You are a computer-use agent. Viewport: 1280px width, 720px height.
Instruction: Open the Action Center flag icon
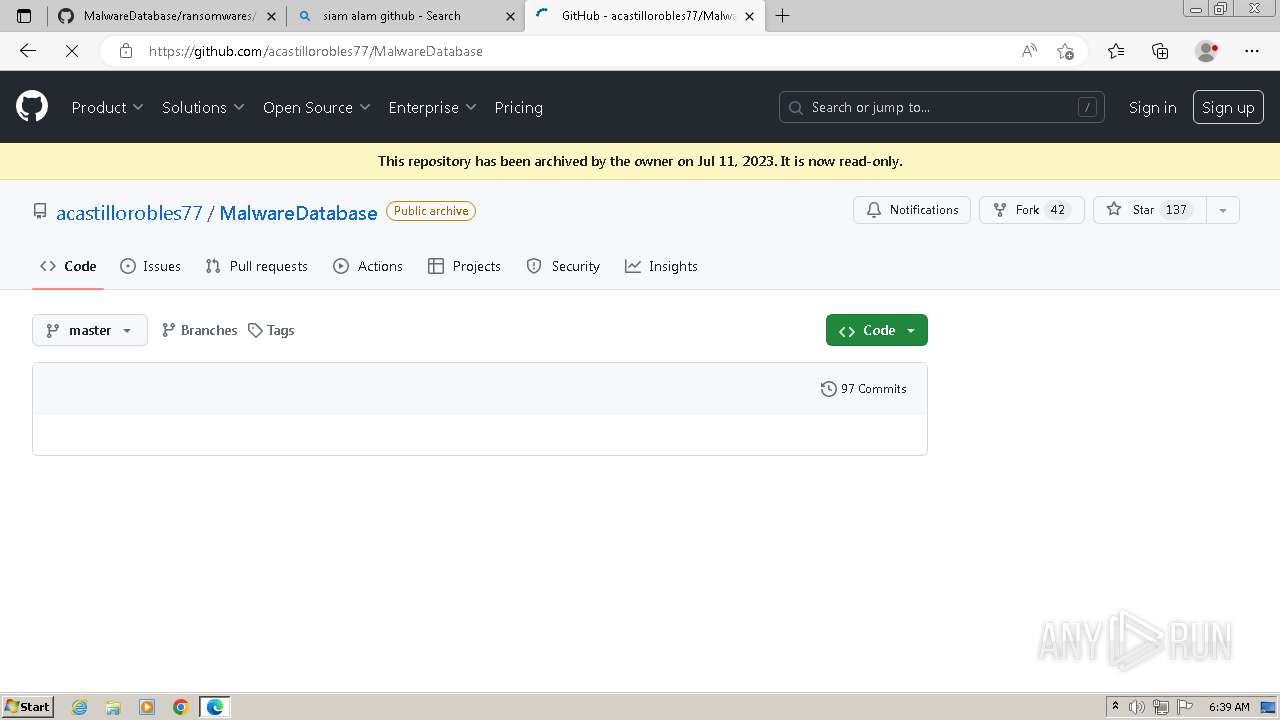[x=1185, y=707]
